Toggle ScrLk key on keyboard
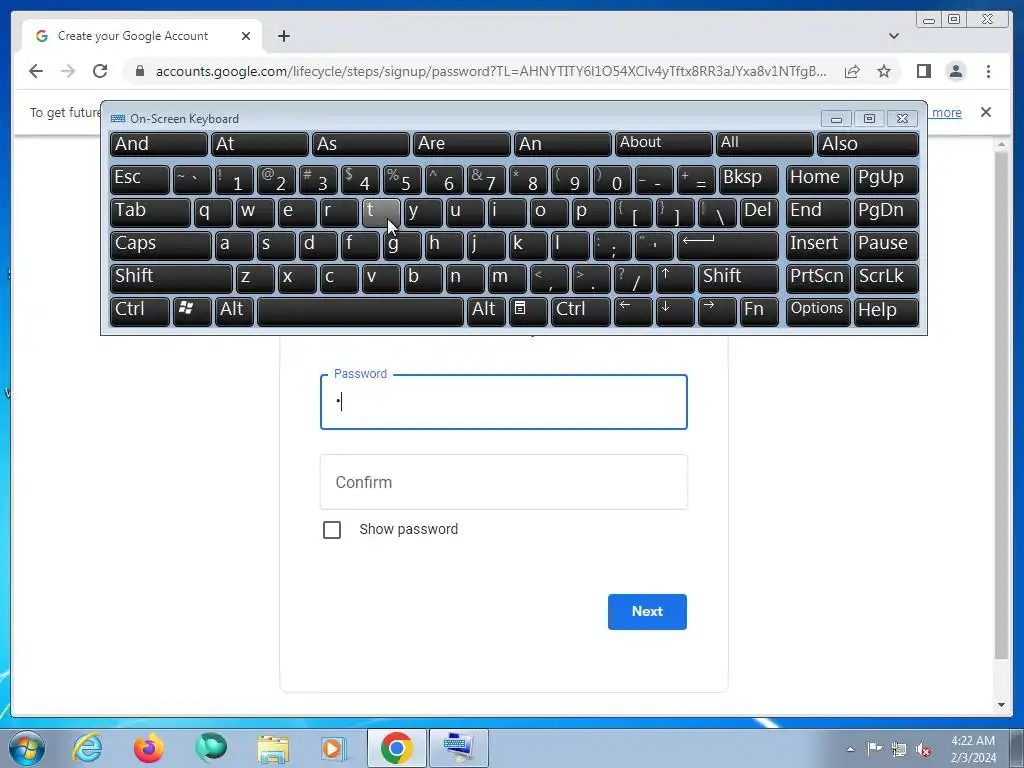The image size is (1024, 768). click(886, 278)
